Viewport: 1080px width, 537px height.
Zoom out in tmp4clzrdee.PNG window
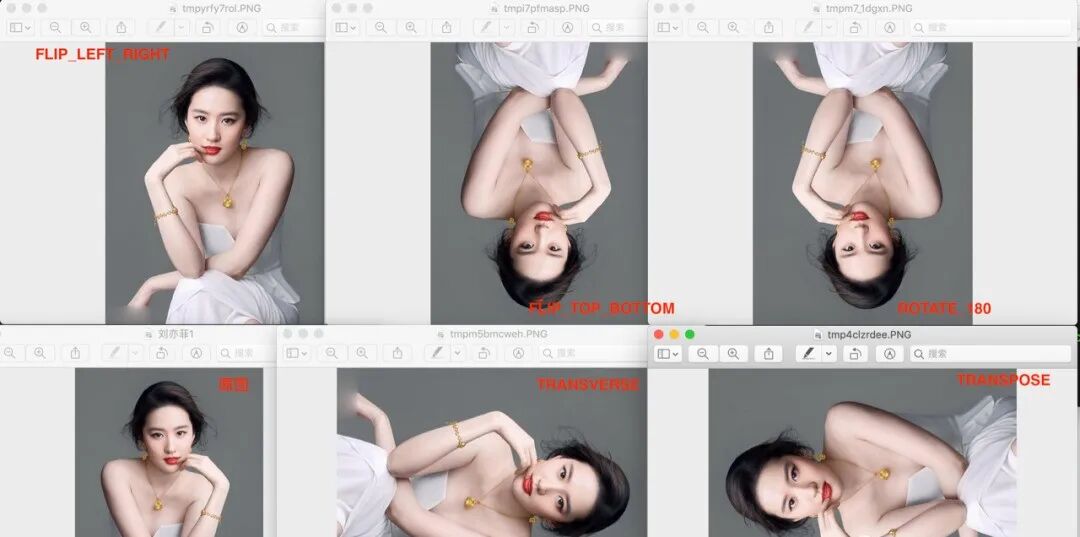(703, 354)
